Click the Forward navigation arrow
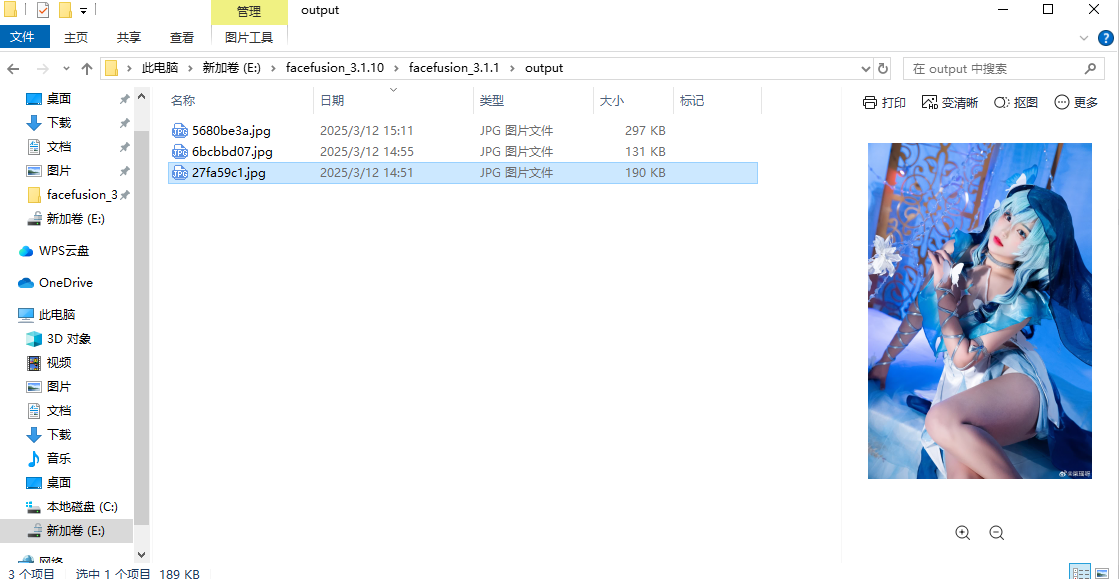 click(x=41, y=69)
